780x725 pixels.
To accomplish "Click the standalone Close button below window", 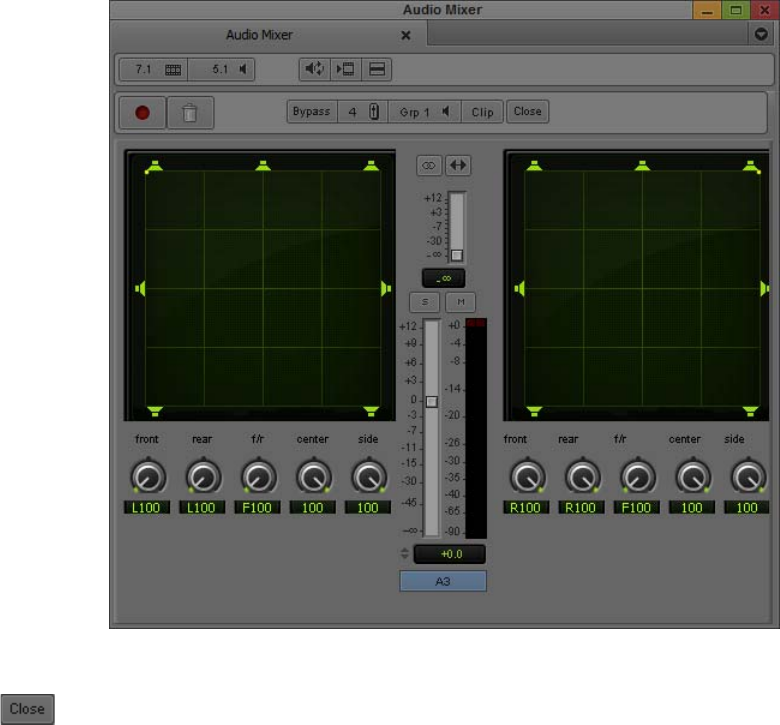I will coord(27,709).
